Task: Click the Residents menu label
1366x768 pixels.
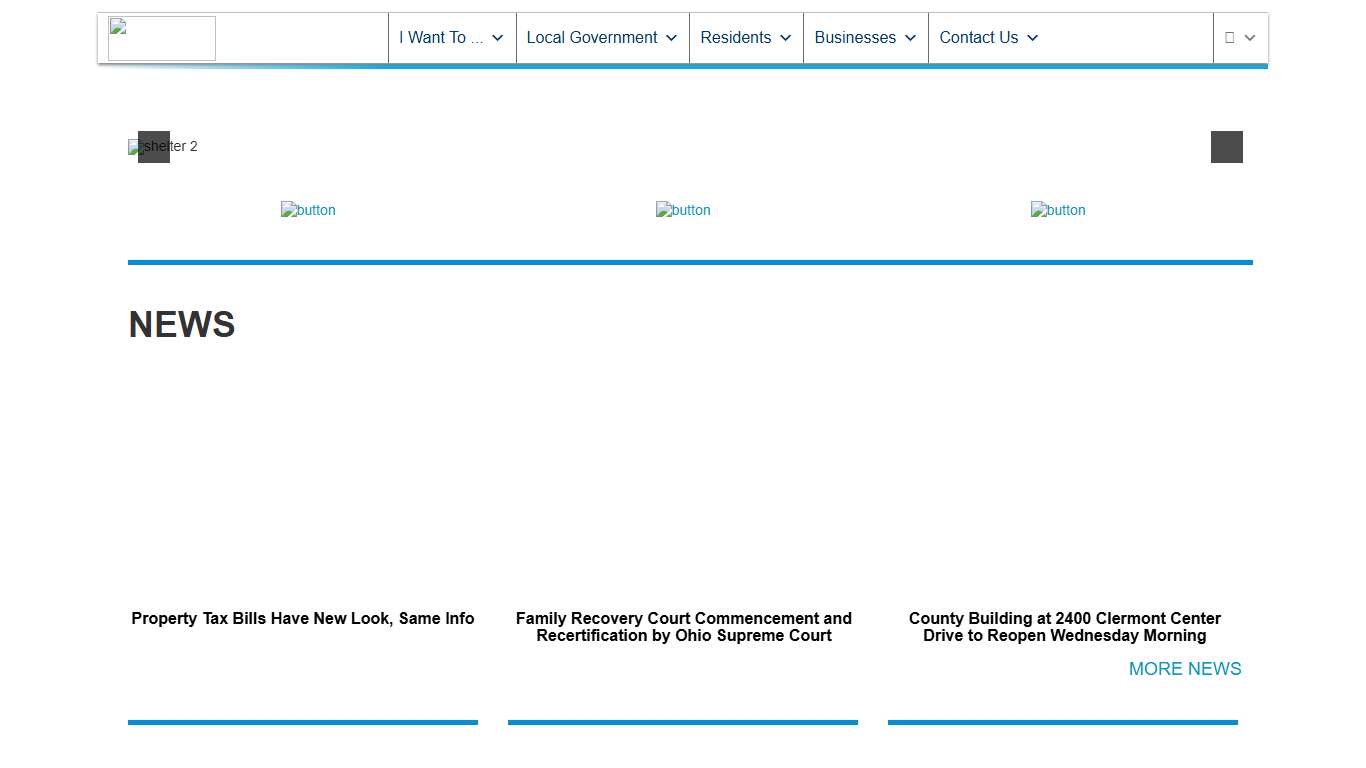Action: (735, 38)
